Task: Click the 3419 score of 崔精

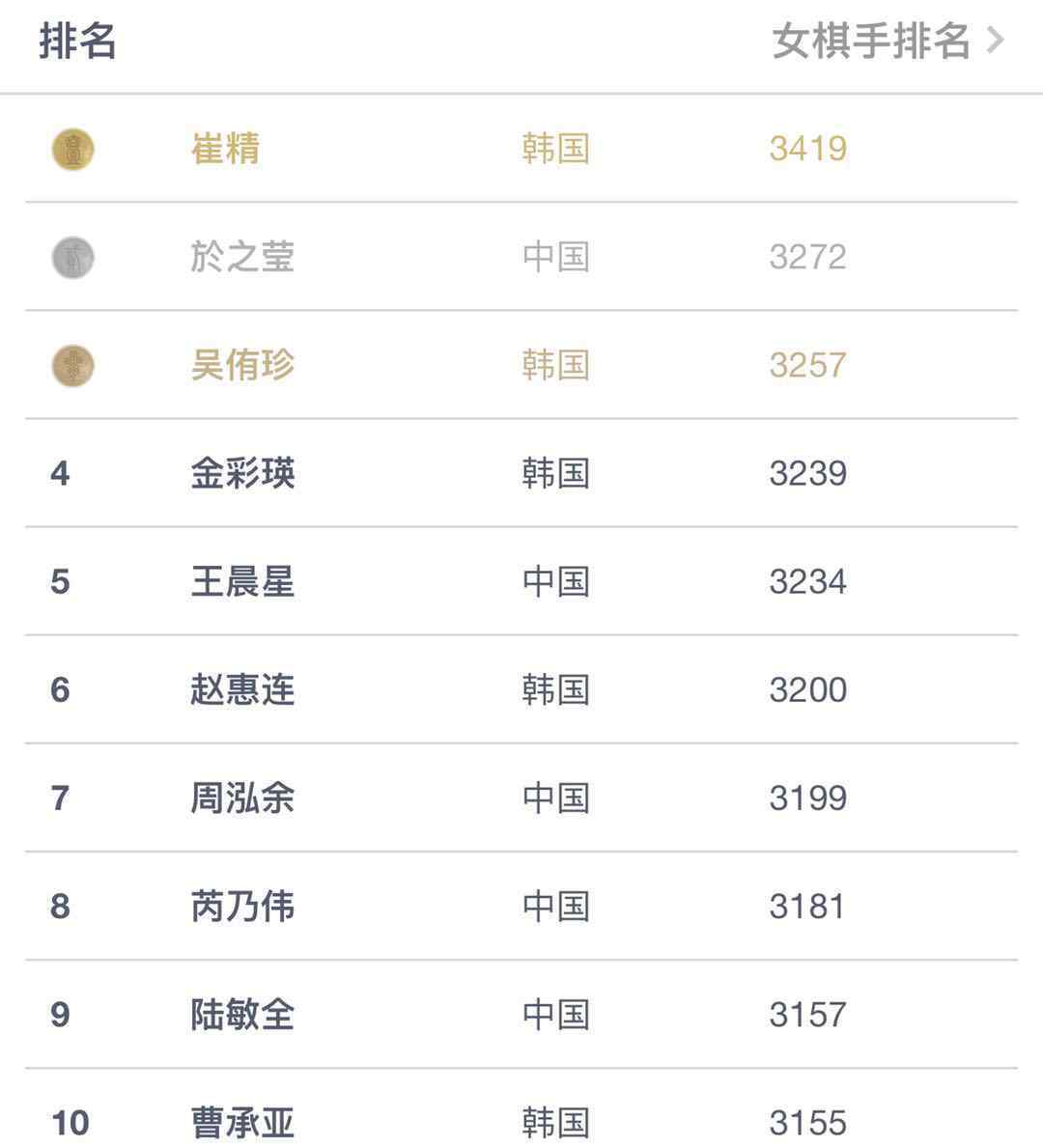Action: [x=808, y=149]
